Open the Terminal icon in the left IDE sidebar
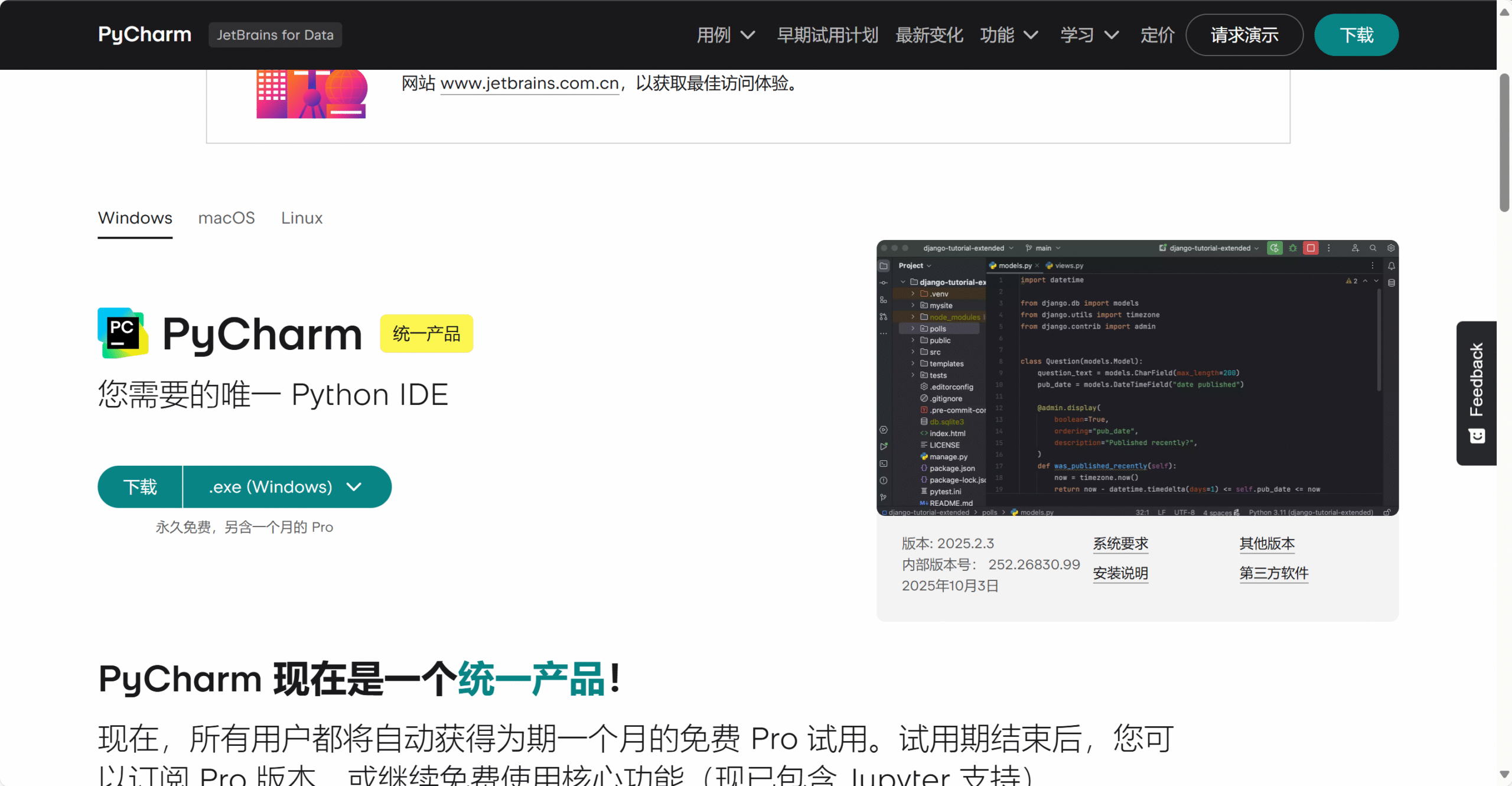 point(884,463)
